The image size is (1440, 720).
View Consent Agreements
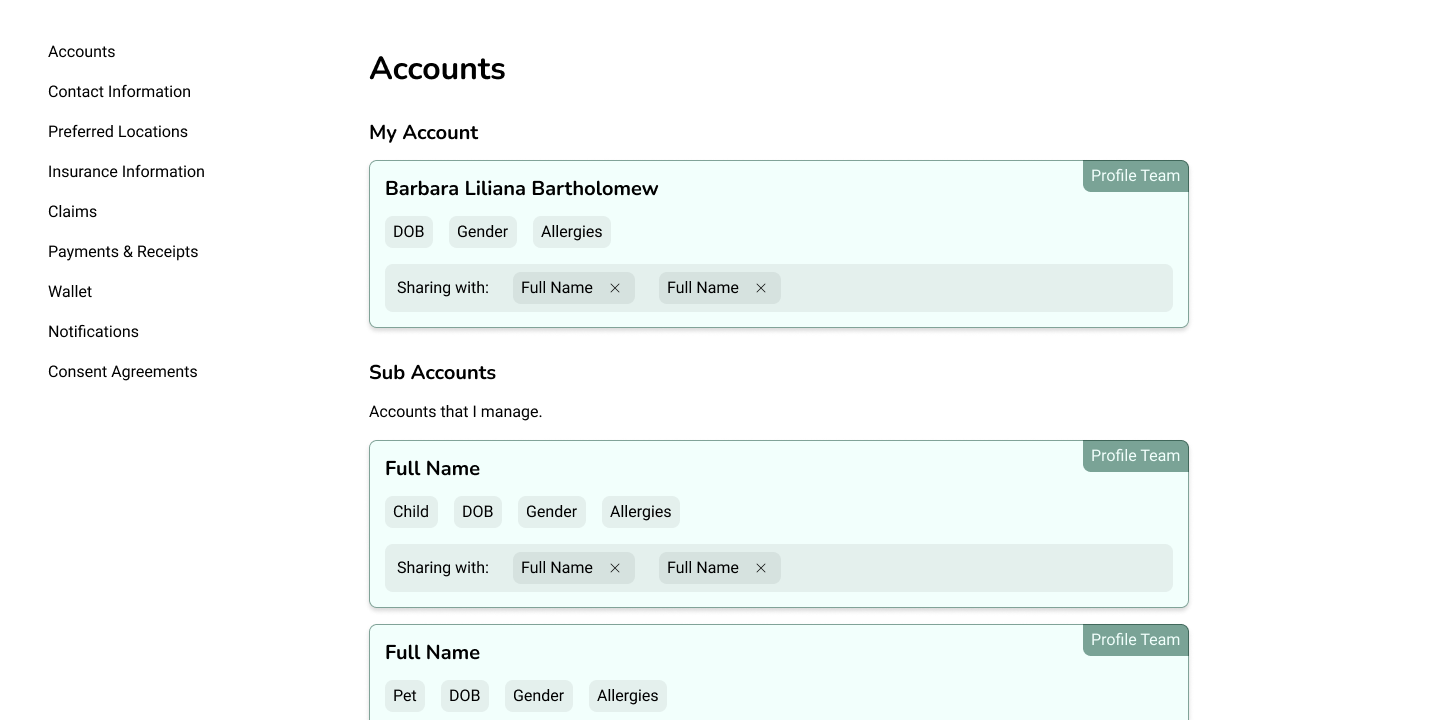122,372
